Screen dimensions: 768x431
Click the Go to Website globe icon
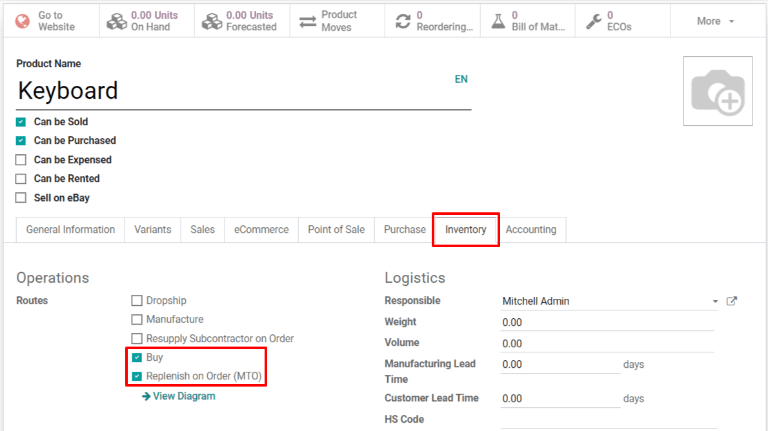pyautogui.click(x=22, y=21)
